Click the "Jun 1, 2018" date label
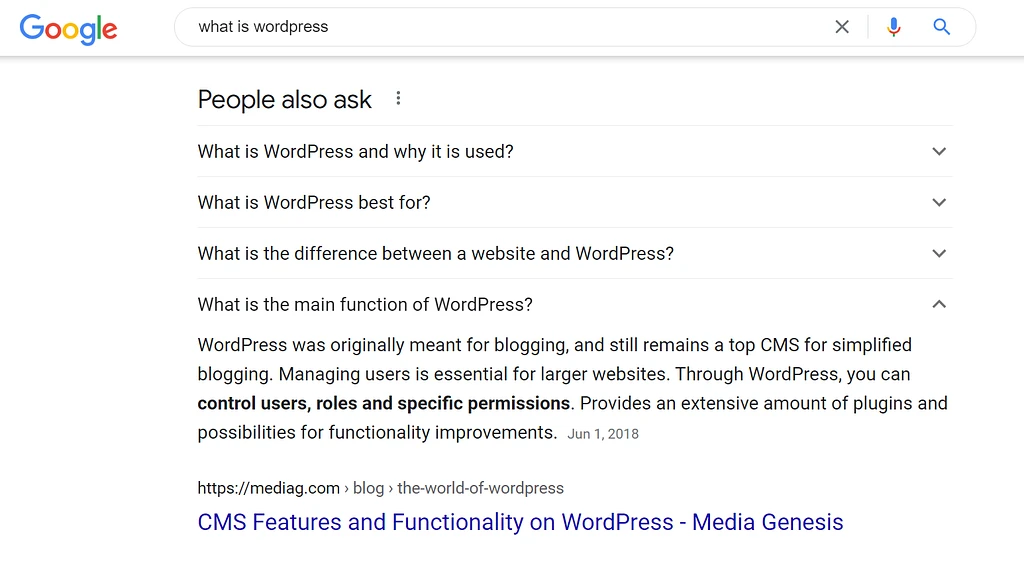 coord(603,434)
